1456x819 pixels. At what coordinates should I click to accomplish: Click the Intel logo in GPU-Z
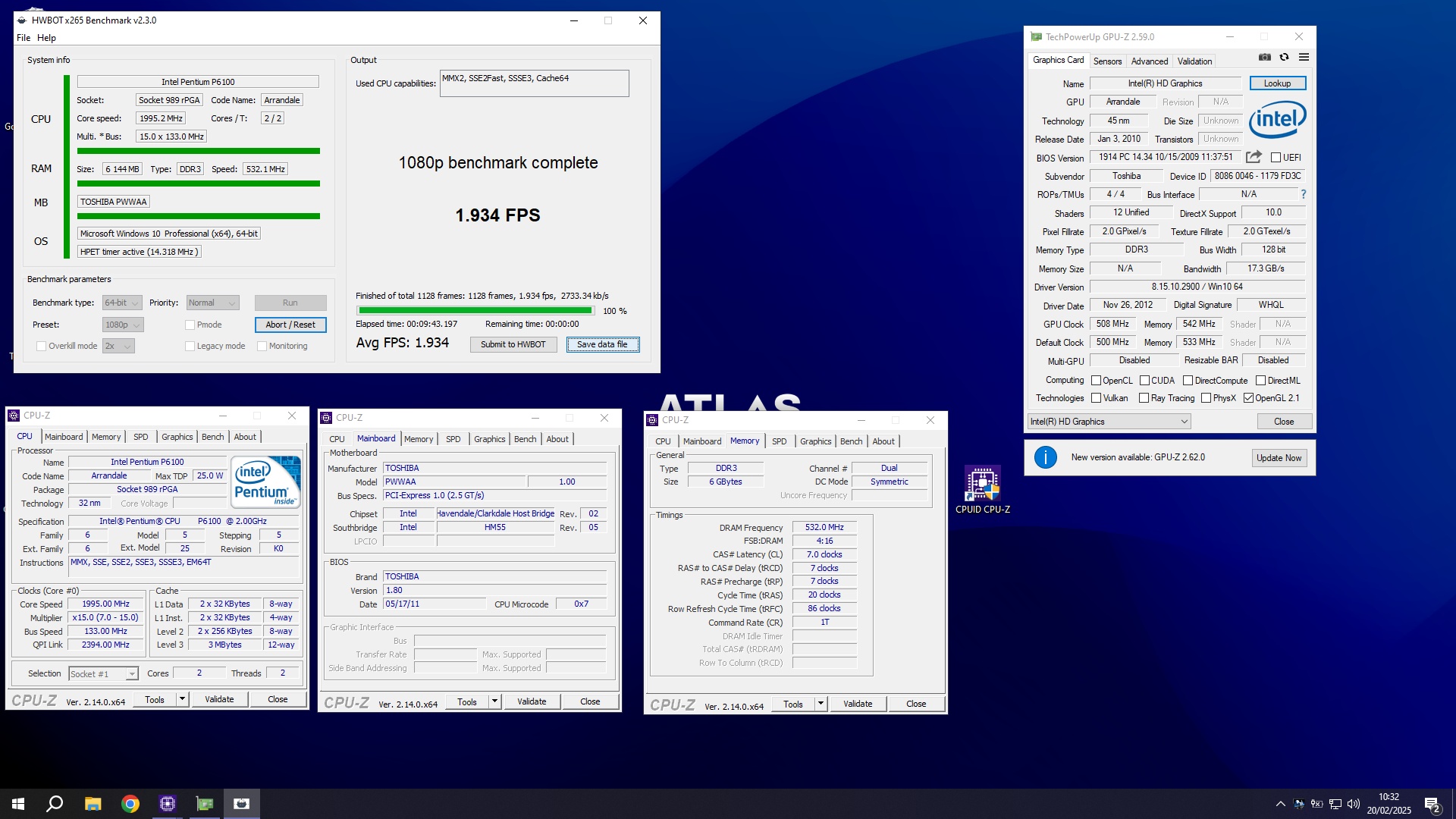click(x=1278, y=119)
